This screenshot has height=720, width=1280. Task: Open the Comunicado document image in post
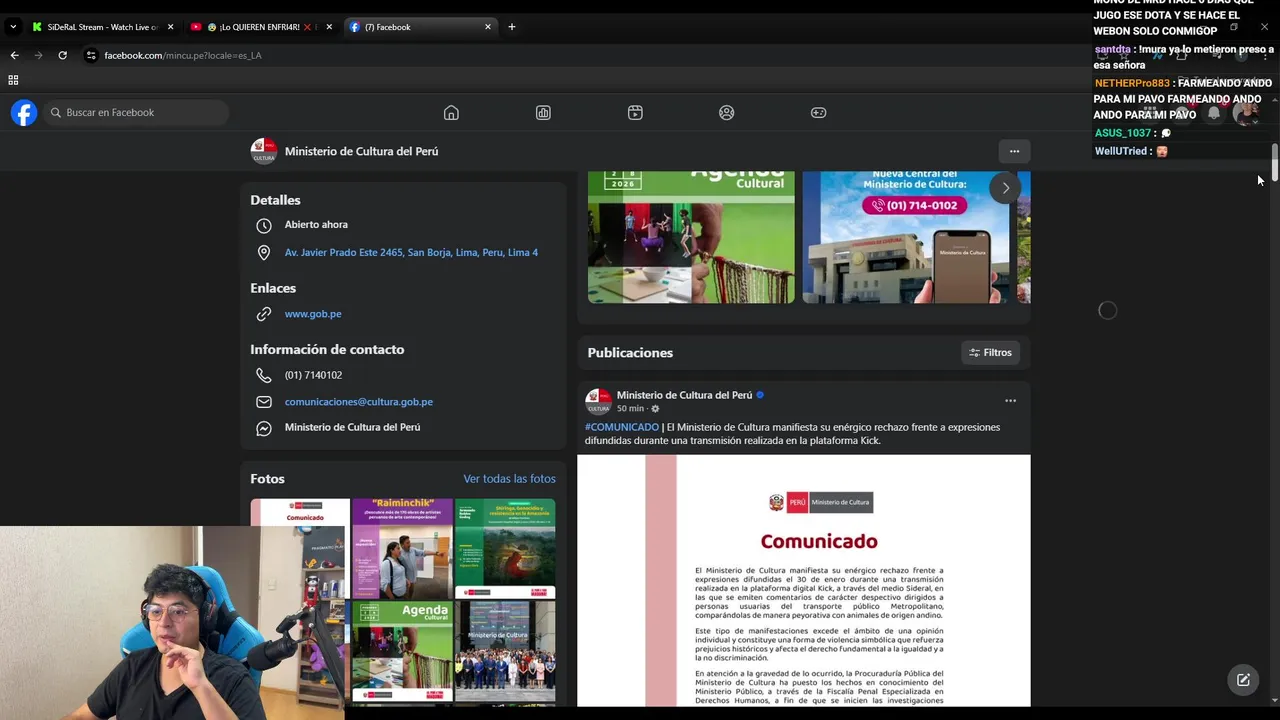coord(803,581)
